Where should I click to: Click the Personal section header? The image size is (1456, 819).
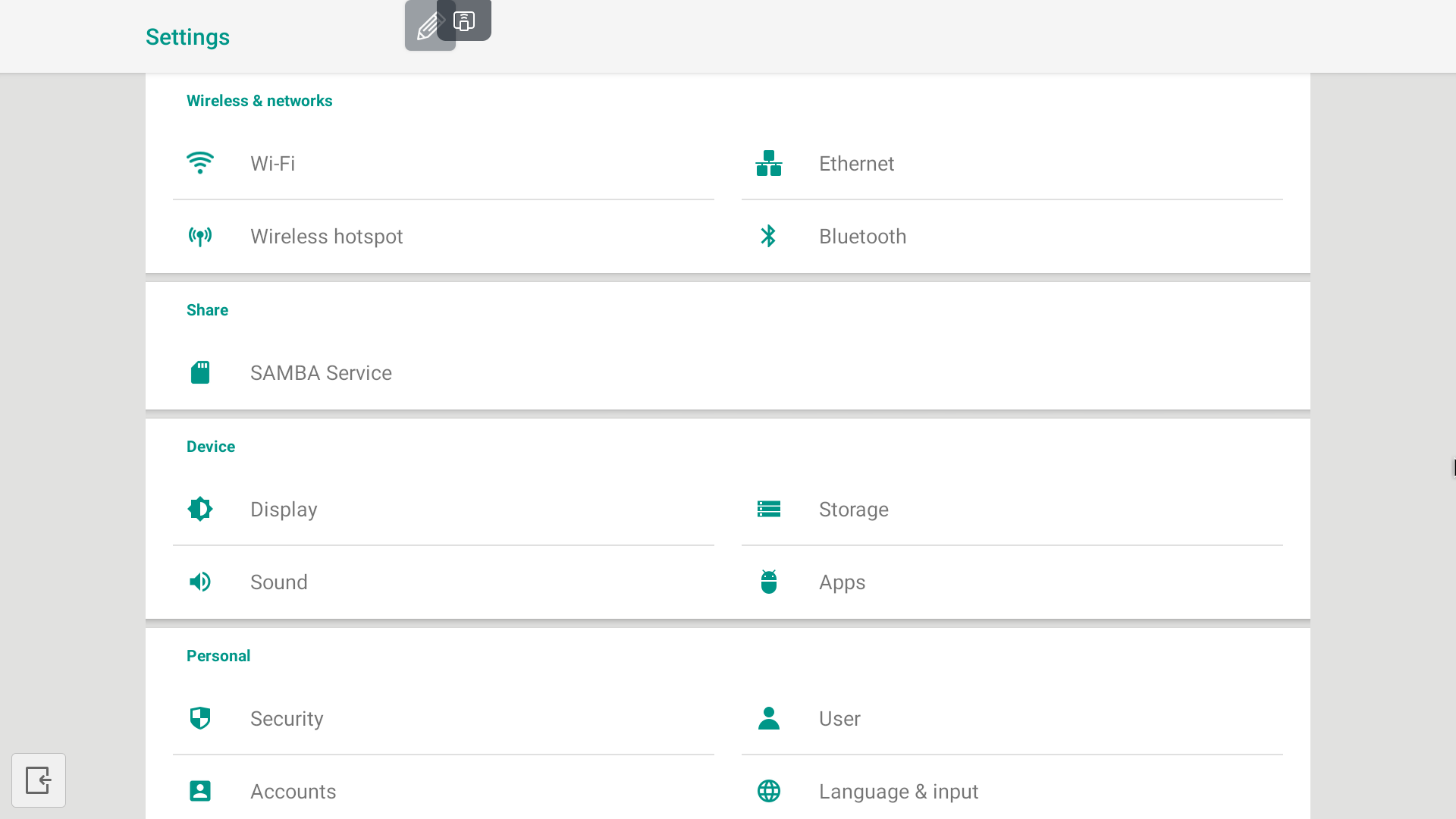point(218,656)
